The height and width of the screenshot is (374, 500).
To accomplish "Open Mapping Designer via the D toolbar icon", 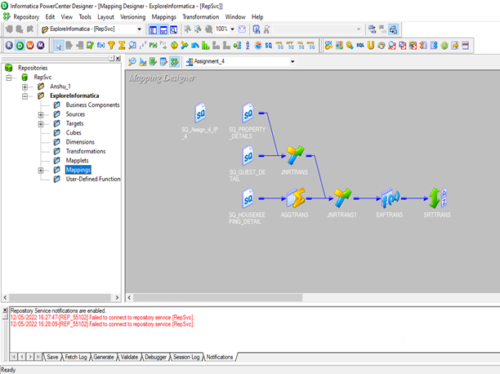I will [20, 45].
